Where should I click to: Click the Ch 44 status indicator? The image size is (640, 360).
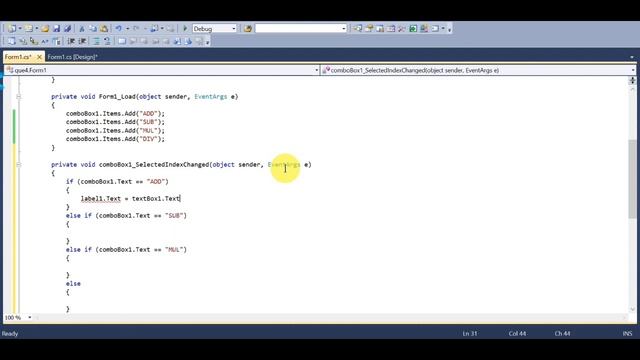[562, 333]
